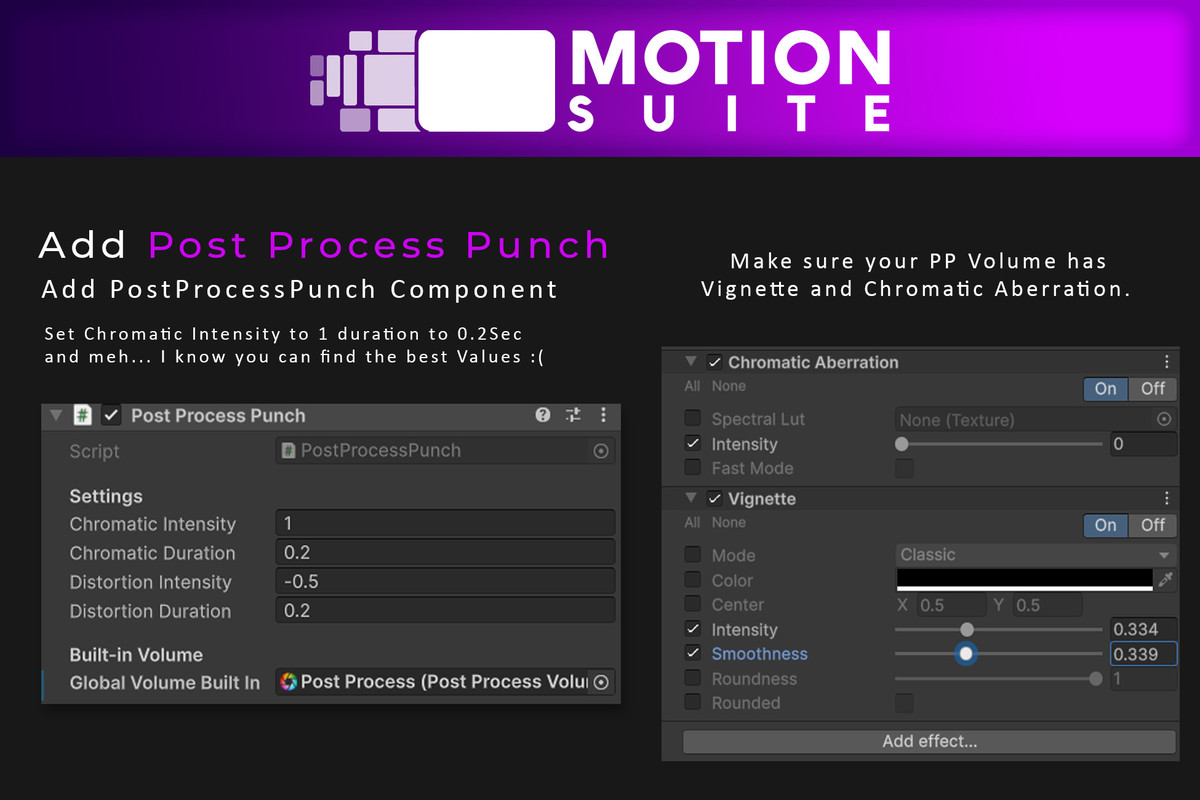This screenshot has height=800, width=1200.
Task: Click the Motion Suite logo
Action: 600,80
